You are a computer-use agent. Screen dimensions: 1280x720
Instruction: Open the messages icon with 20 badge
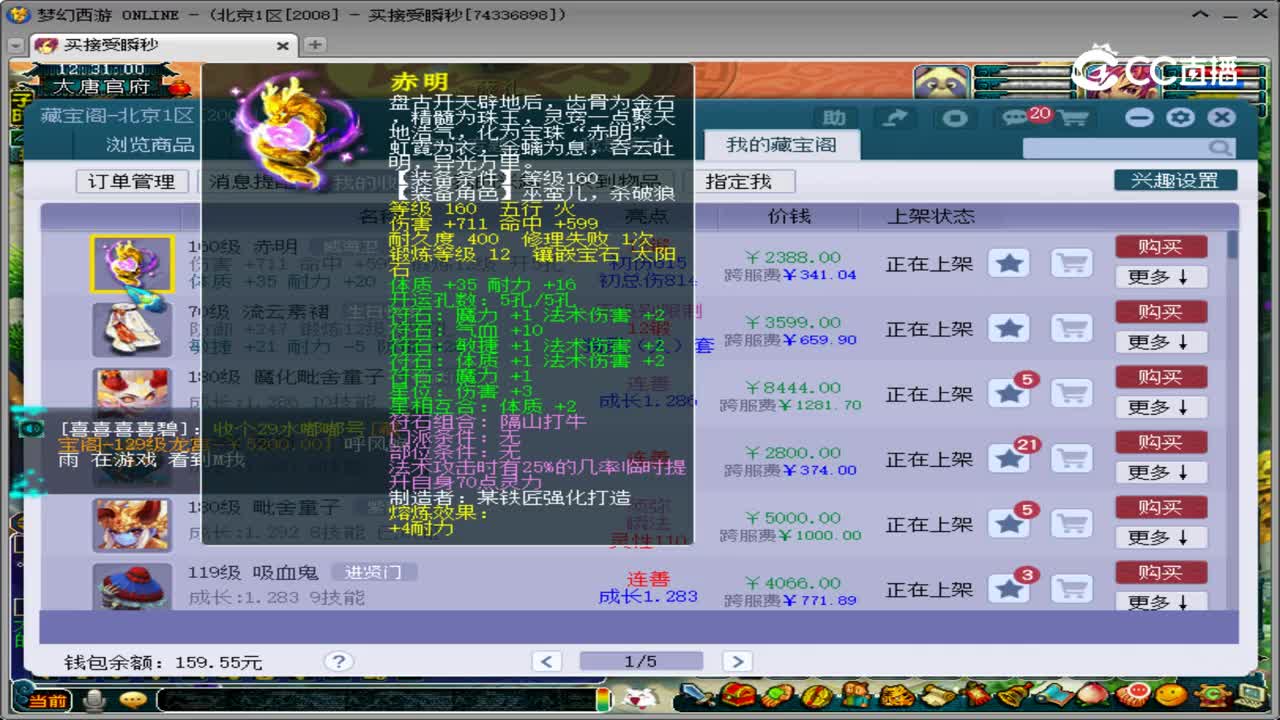[1014, 118]
